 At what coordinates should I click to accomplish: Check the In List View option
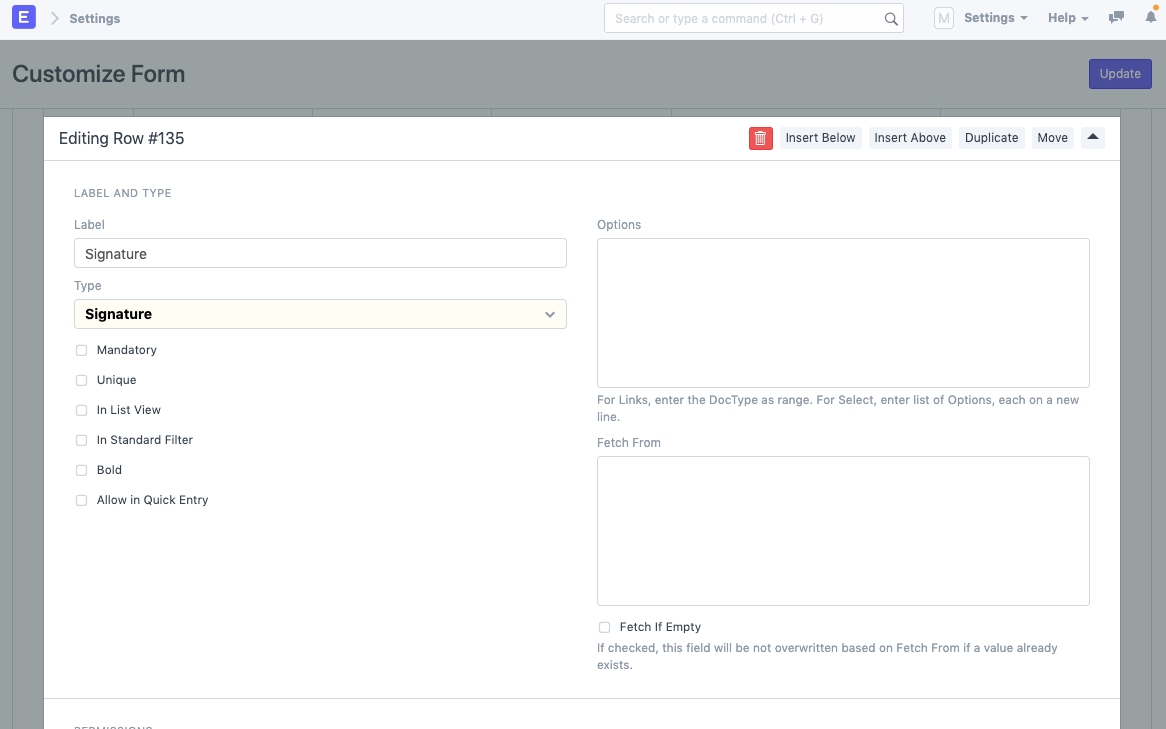click(x=82, y=411)
